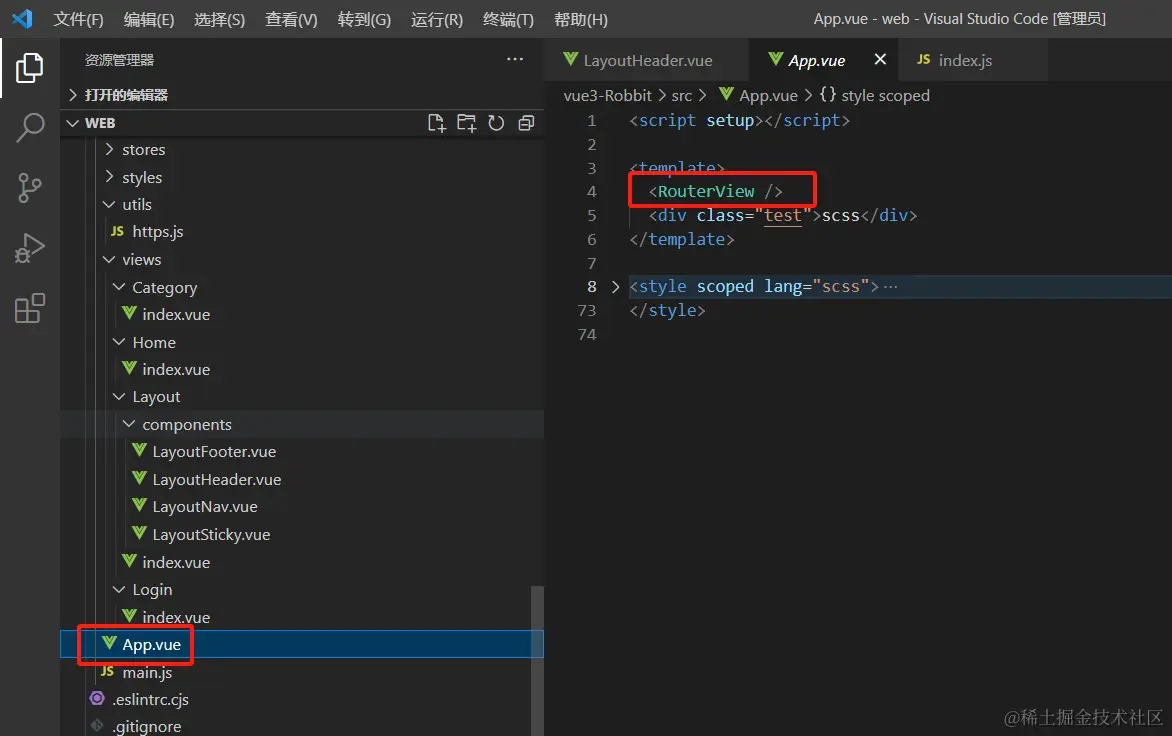The height and width of the screenshot is (736, 1172).
Task: Open the Source Control view
Action: 29,188
